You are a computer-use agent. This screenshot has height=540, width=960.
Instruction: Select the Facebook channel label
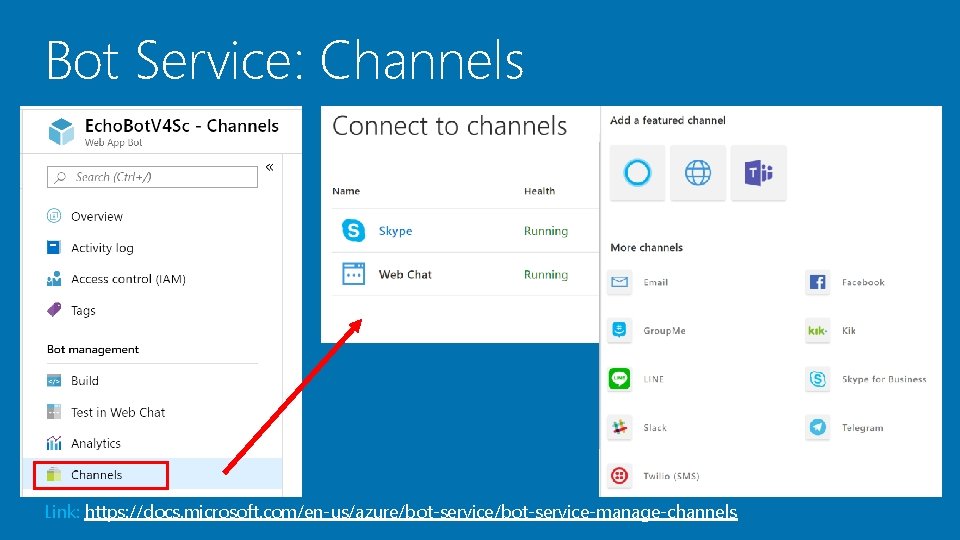click(x=863, y=282)
